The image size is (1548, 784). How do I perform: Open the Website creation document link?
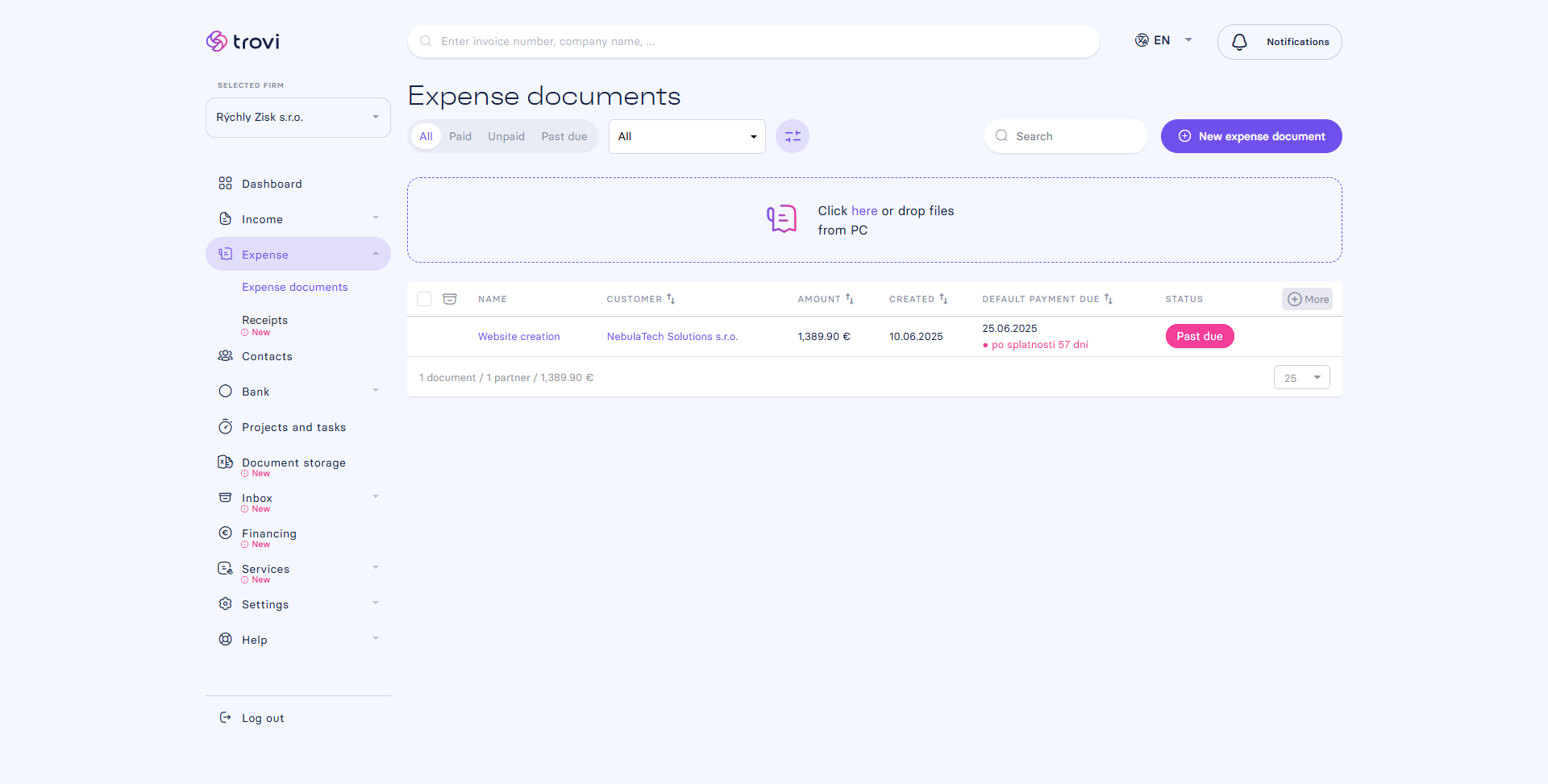click(518, 337)
